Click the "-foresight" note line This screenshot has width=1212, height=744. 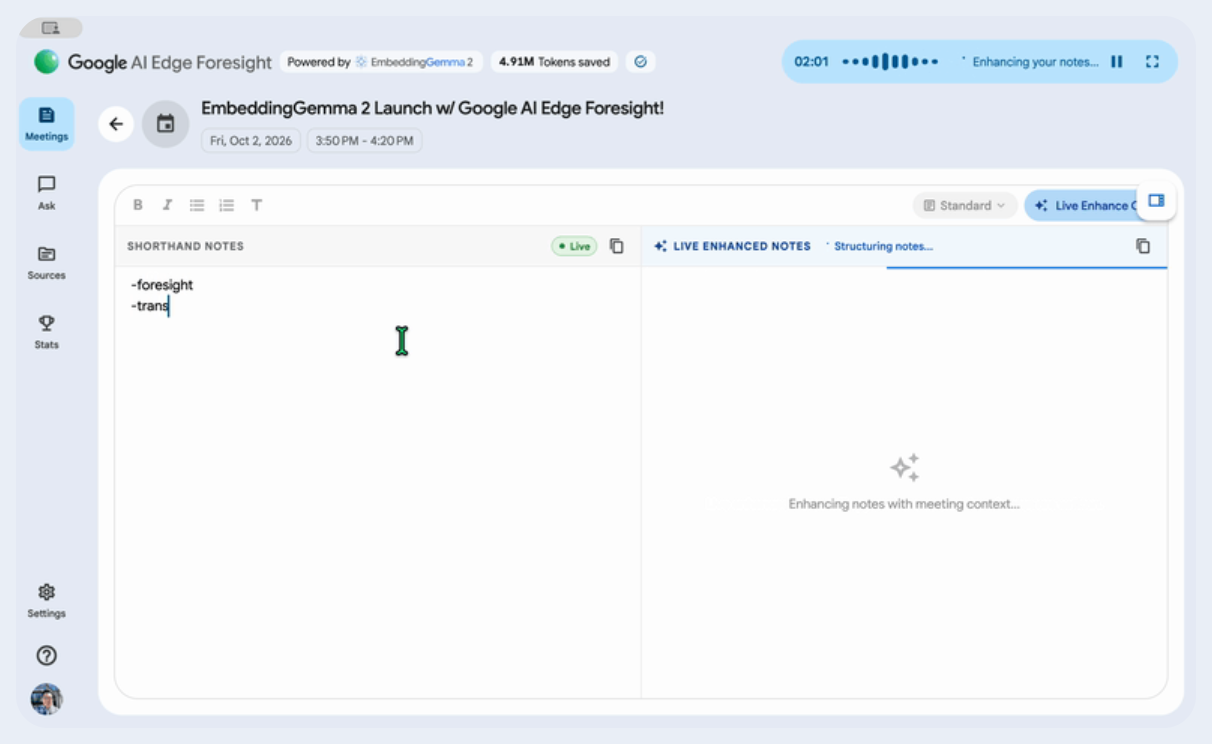tap(162, 285)
